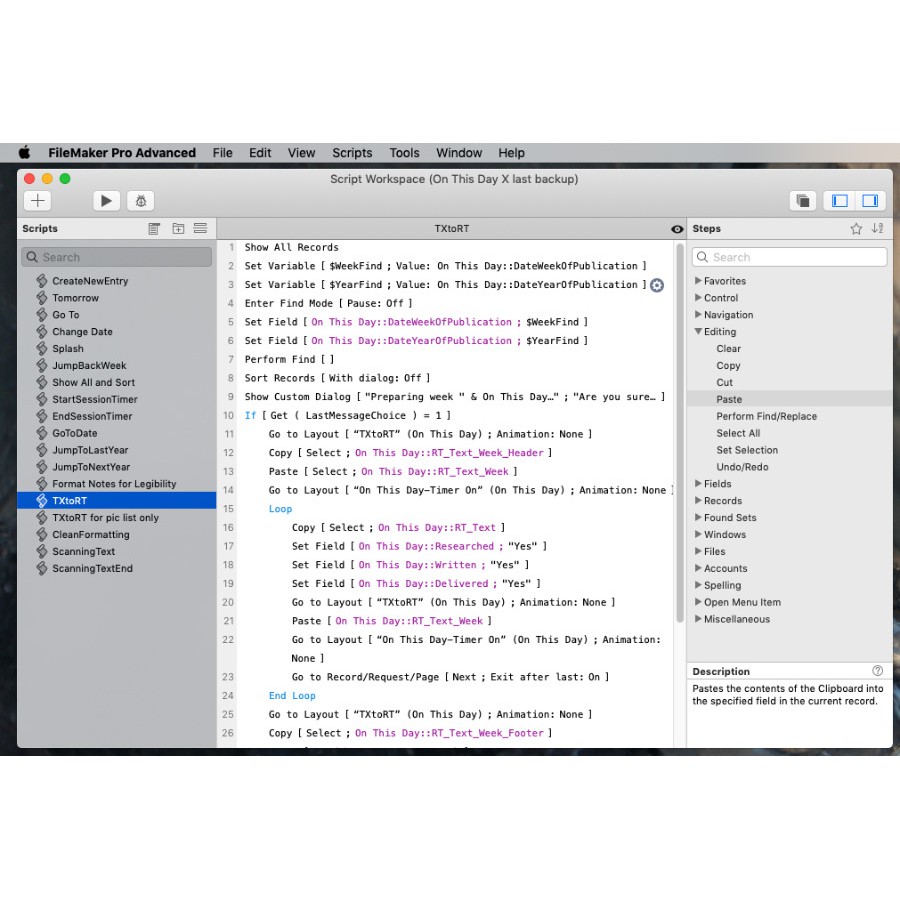Click the separator lines icon in Scripts header
The width and height of the screenshot is (900, 900).
(x=200, y=228)
